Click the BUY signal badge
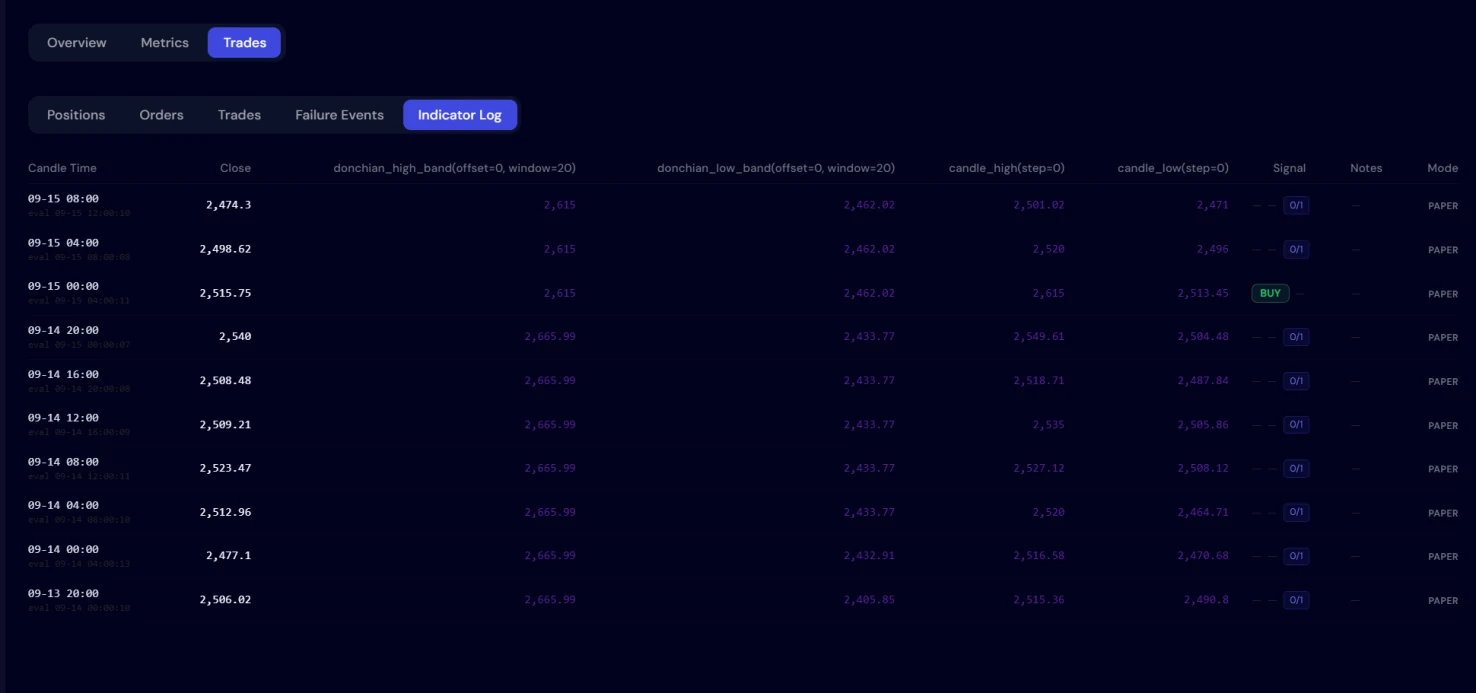 (1270, 294)
